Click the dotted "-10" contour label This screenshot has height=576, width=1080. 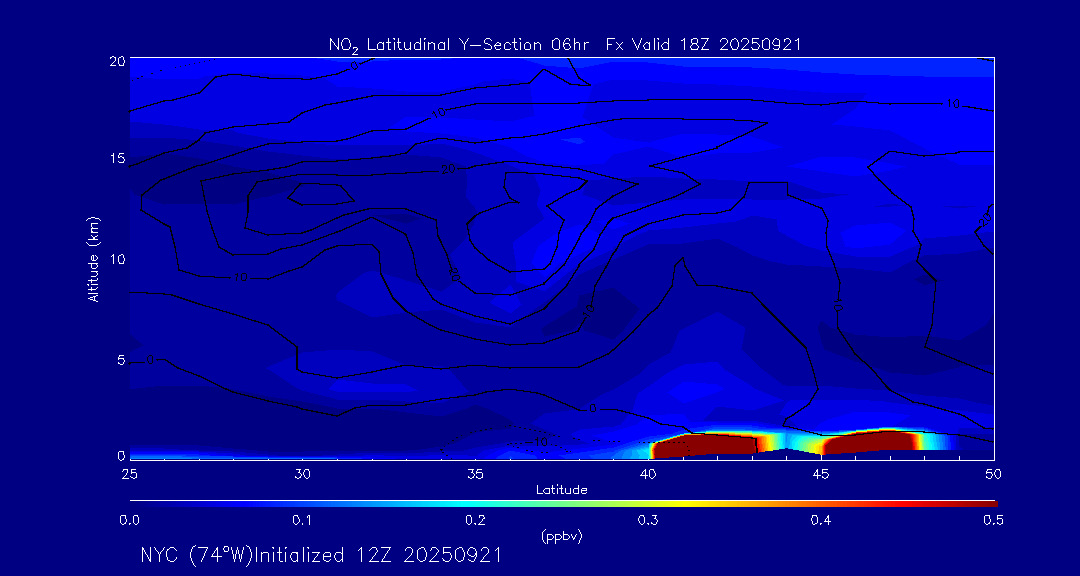pyautogui.click(x=536, y=441)
